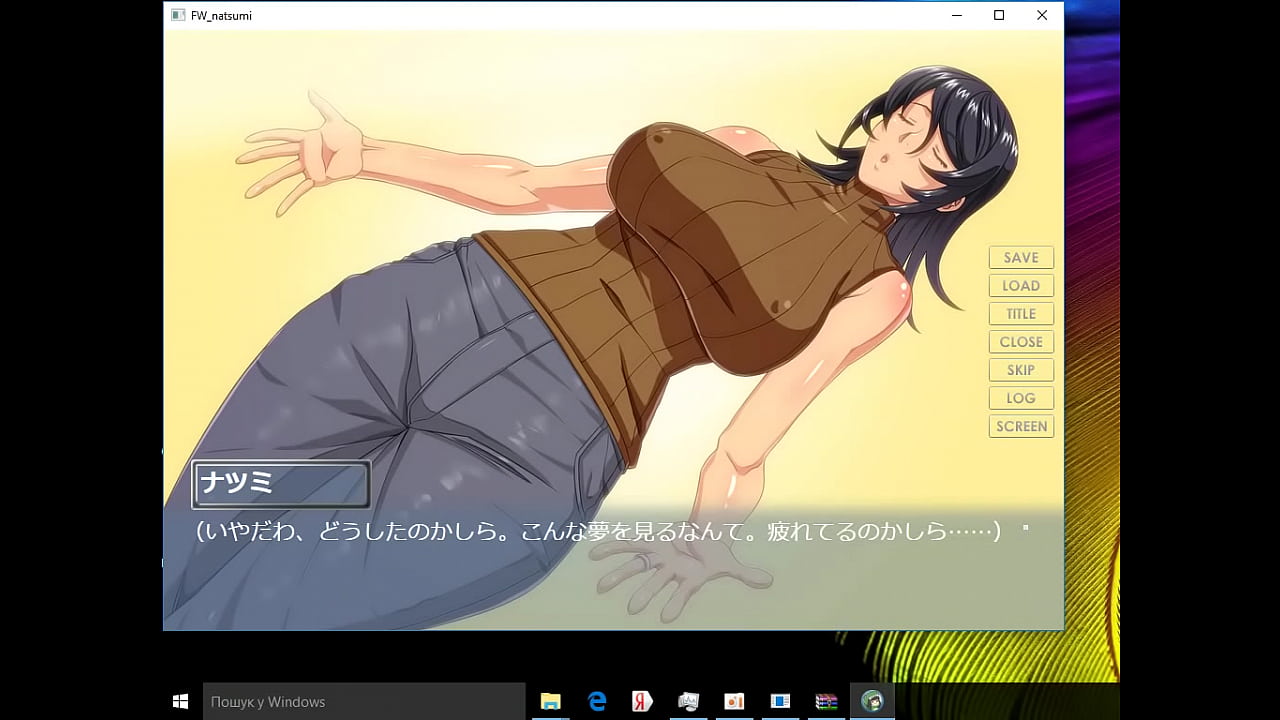Image resolution: width=1280 pixels, height=720 pixels.
Task: Launch Microsoft Edge from taskbar
Action: 597,701
